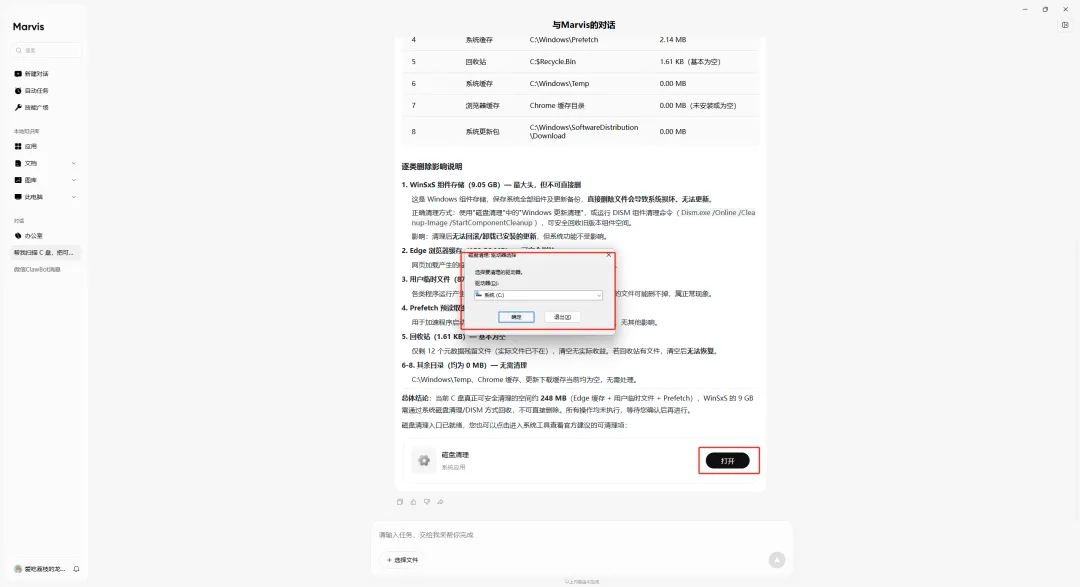Toggle the side panel icon at top right

[x=1065, y=25]
